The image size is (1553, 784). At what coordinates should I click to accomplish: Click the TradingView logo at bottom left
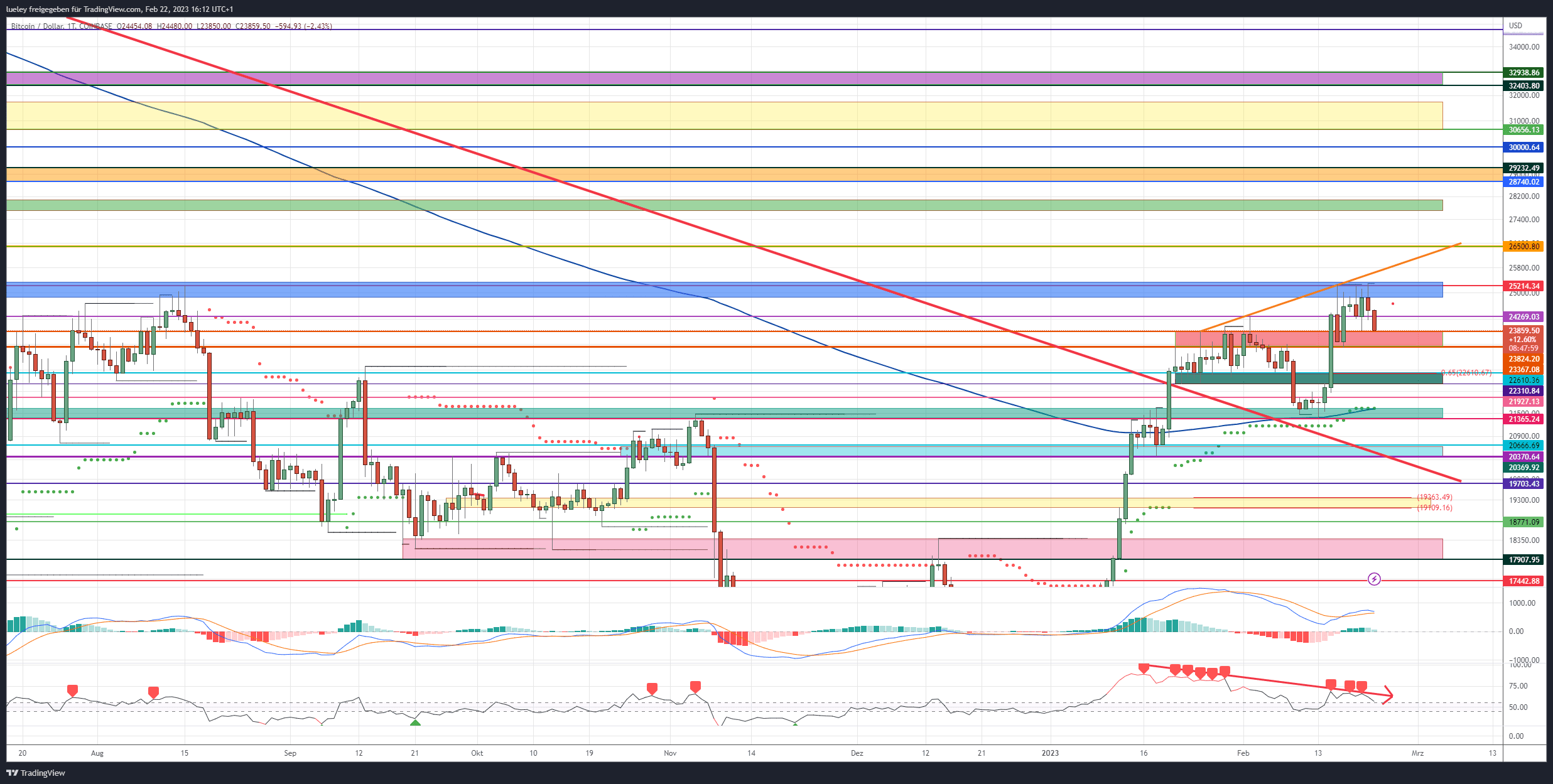coord(36,773)
